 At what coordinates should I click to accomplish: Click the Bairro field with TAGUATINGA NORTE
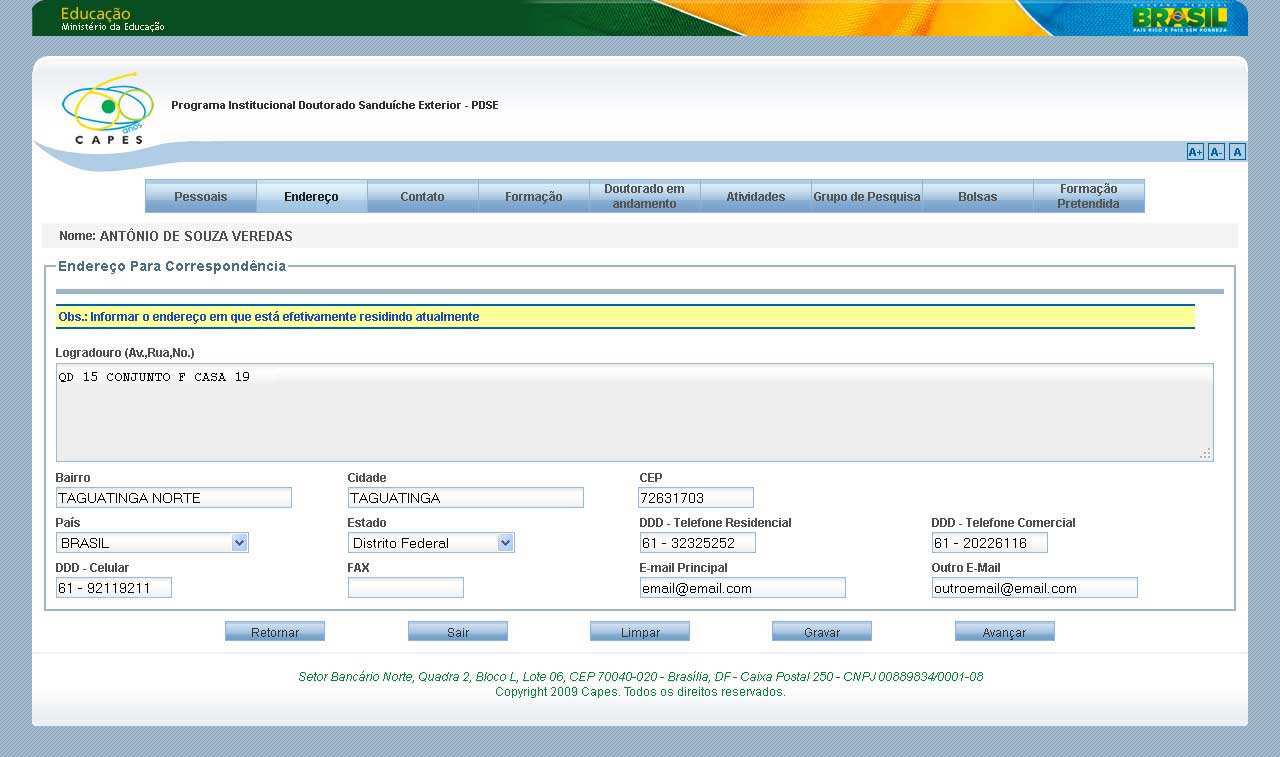click(x=174, y=498)
